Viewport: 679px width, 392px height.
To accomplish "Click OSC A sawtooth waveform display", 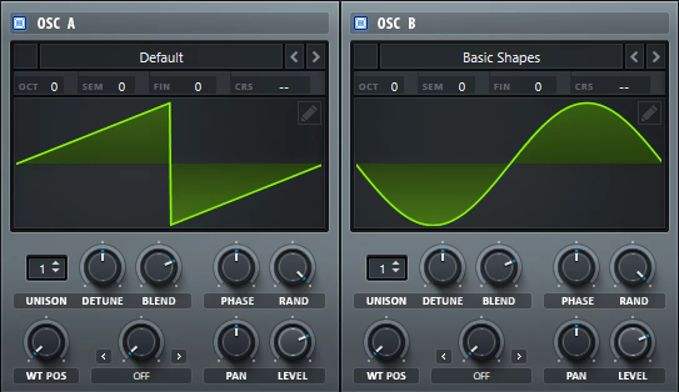I will [x=169, y=163].
